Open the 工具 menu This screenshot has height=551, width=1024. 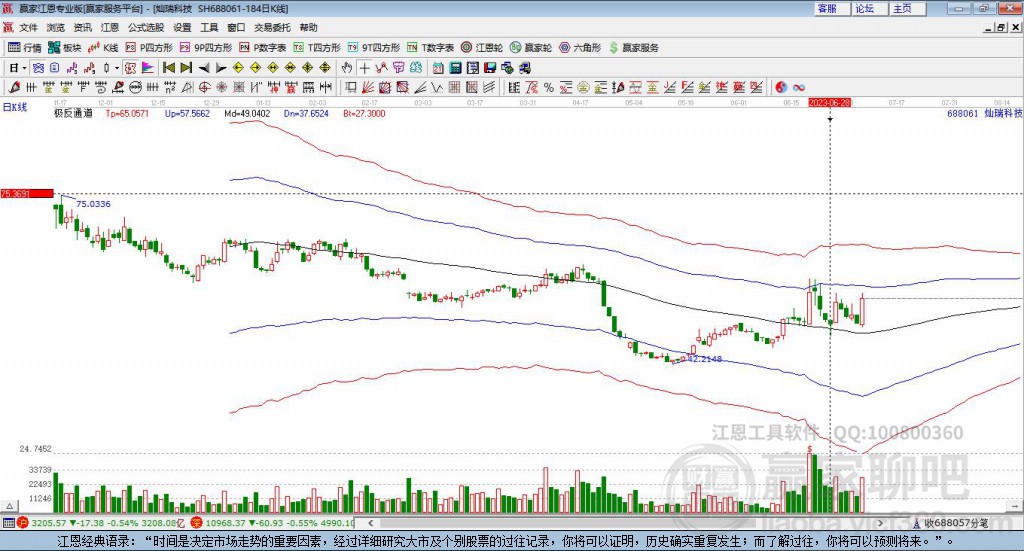pos(209,27)
